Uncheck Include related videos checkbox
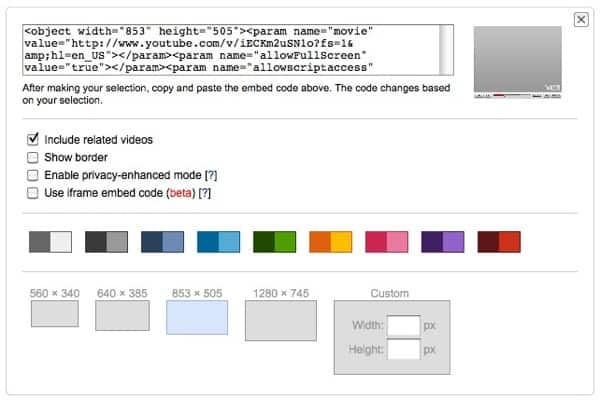The width and height of the screenshot is (600, 400). coord(33,139)
